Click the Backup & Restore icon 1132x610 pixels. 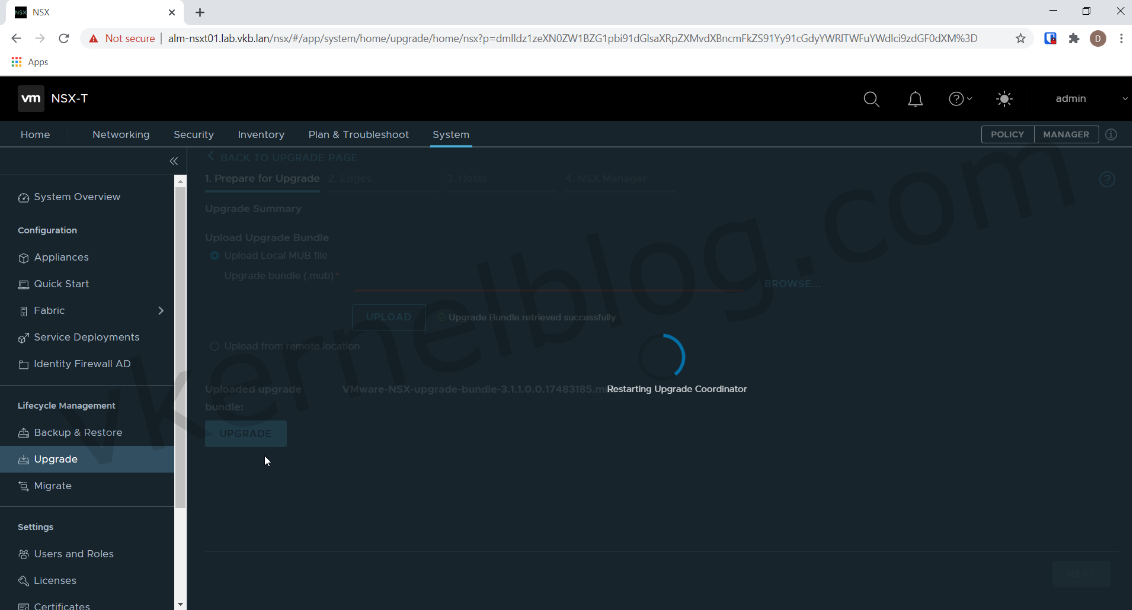pyautogui.click(x=22, y=432)
